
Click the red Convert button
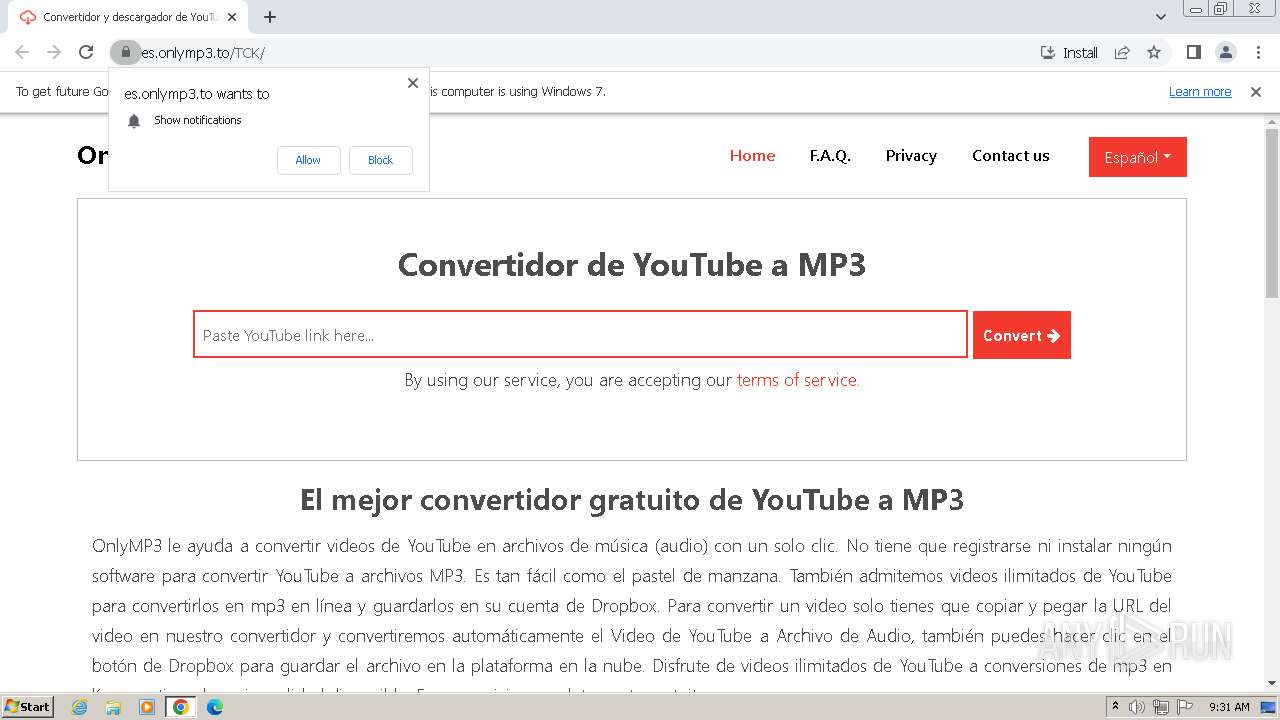[1022, 335]
